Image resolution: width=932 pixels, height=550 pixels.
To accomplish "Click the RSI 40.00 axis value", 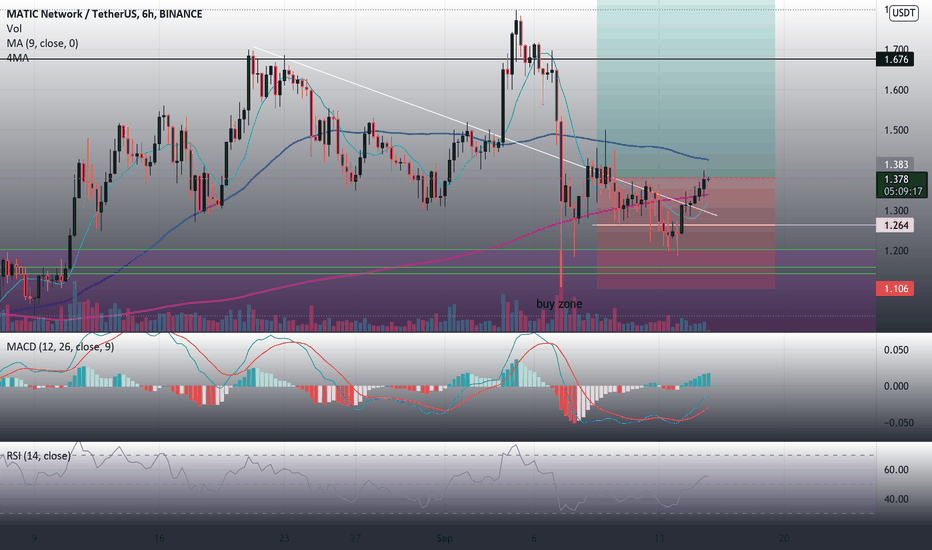I will click(896, 499).
